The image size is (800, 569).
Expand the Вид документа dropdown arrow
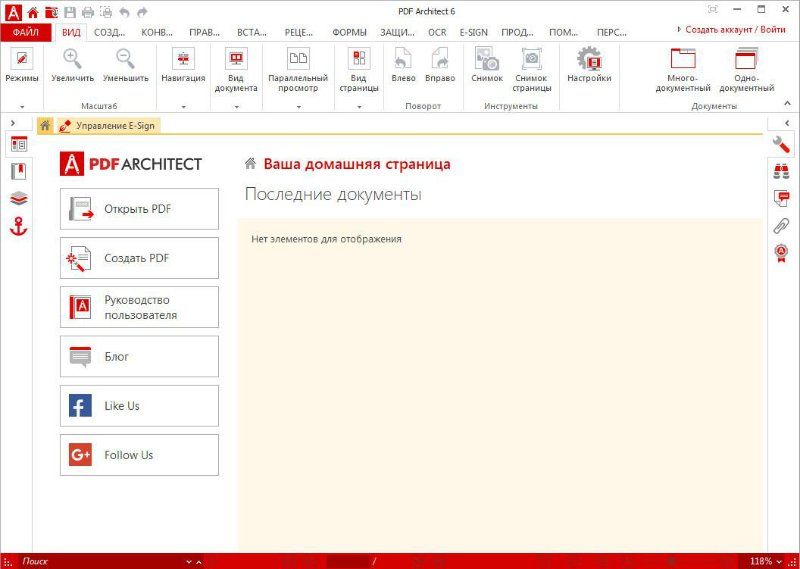coord(236,107)
